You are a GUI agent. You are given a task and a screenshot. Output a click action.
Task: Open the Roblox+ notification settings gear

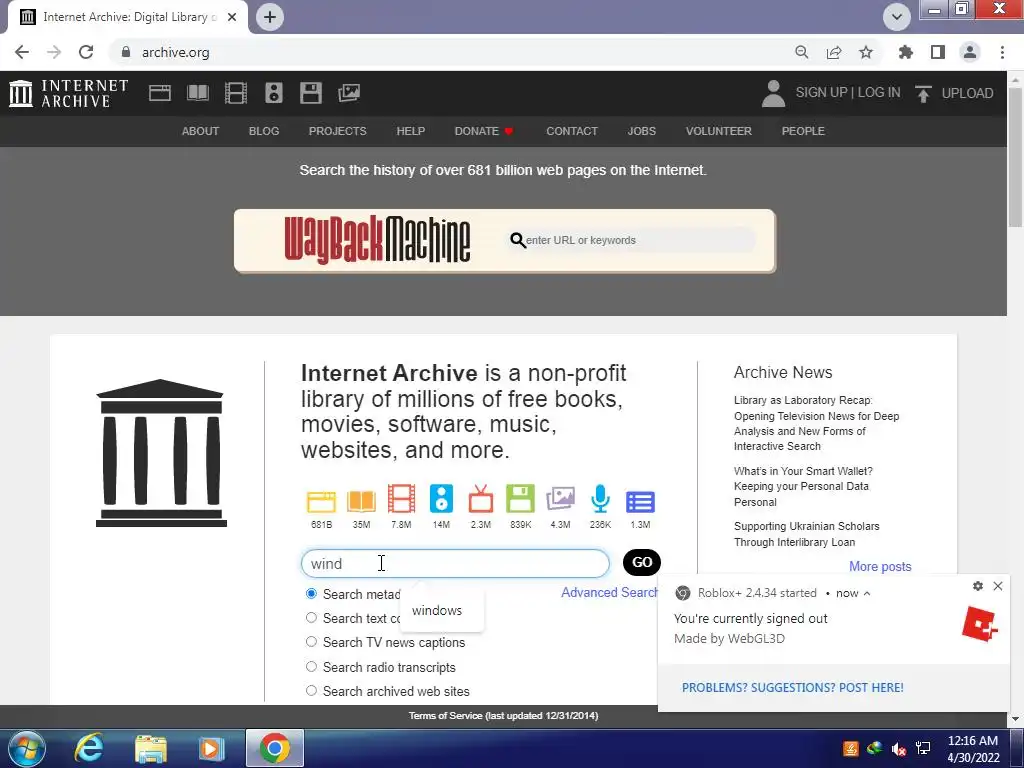coord(978,586)
